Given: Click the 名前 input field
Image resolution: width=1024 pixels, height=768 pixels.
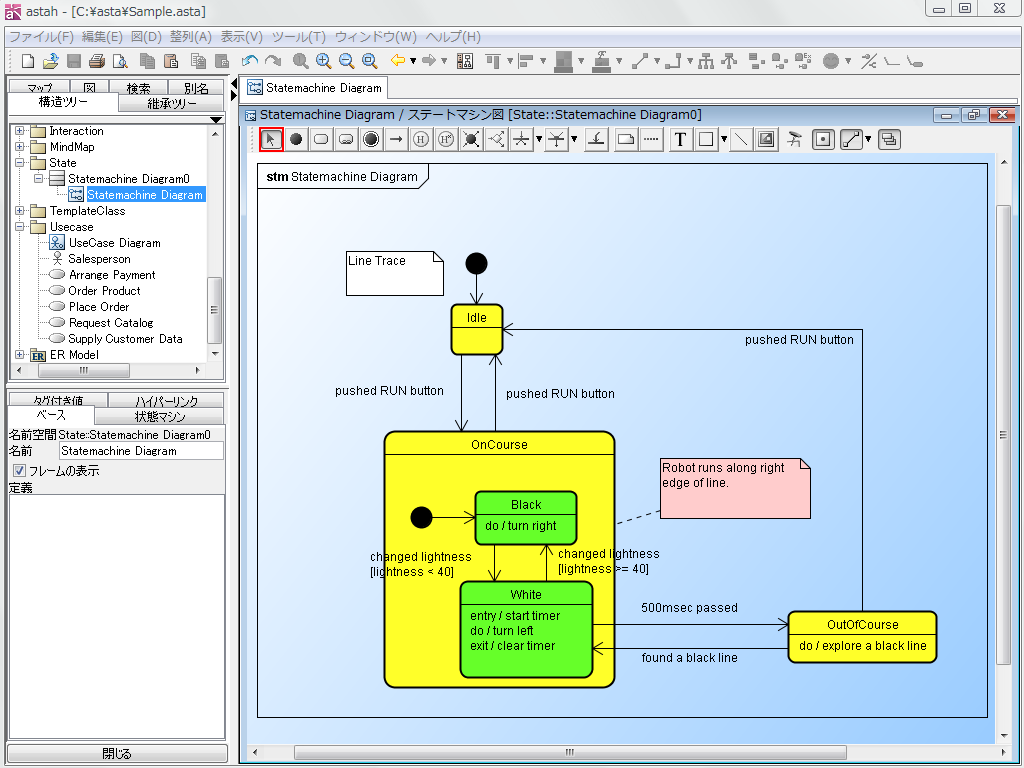Looking at the screenshot, I should click(x=141, y=451).
